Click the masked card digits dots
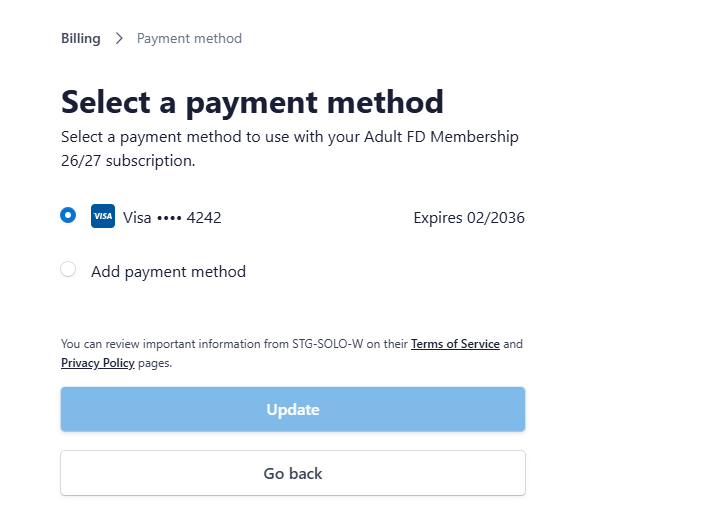 172,217
